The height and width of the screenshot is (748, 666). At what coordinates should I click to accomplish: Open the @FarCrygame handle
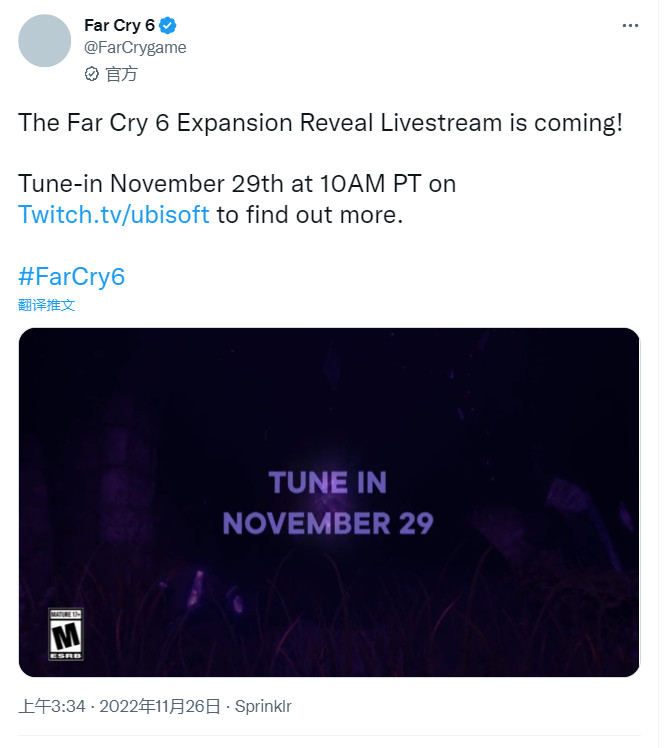[135, 47]
